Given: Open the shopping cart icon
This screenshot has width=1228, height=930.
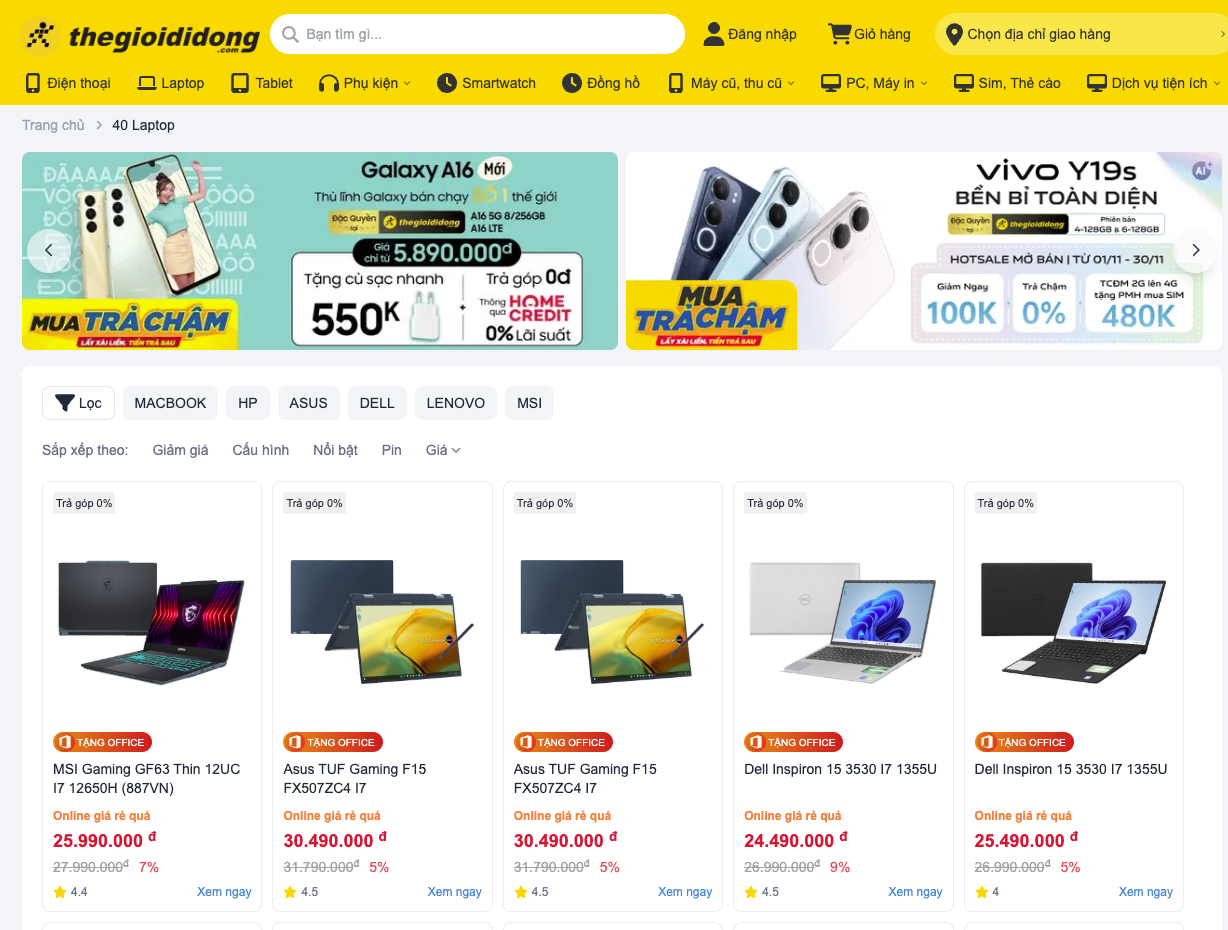Looking at the screenshot, I should [x=839, y=34].
